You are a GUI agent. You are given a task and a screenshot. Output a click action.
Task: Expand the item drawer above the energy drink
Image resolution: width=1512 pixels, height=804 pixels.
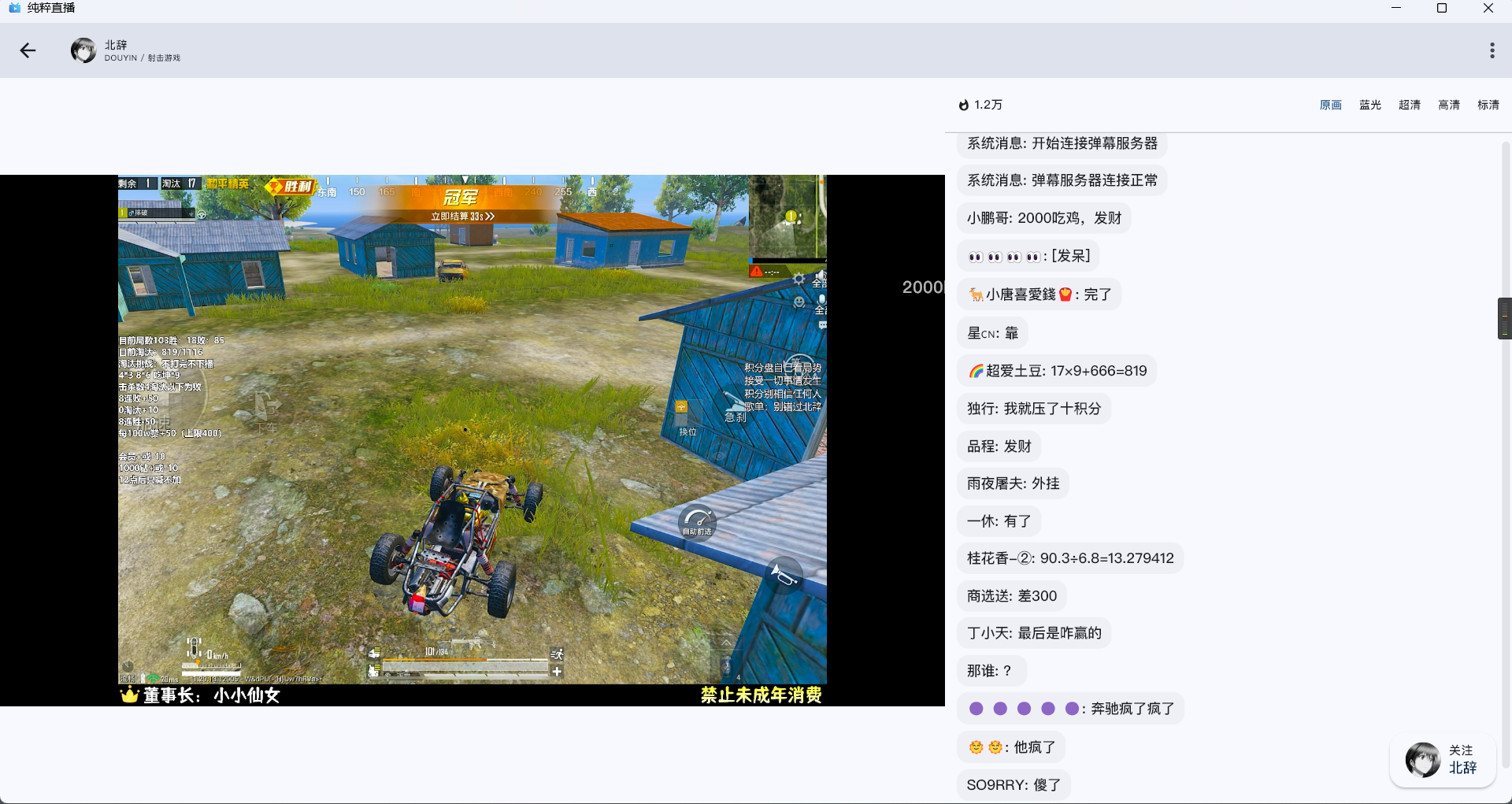724,644
